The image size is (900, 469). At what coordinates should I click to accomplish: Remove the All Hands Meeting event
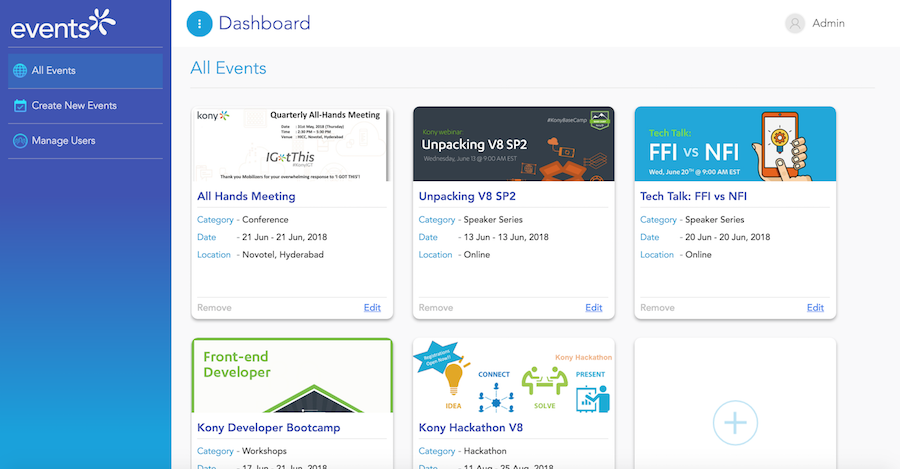tap(214, 308)
